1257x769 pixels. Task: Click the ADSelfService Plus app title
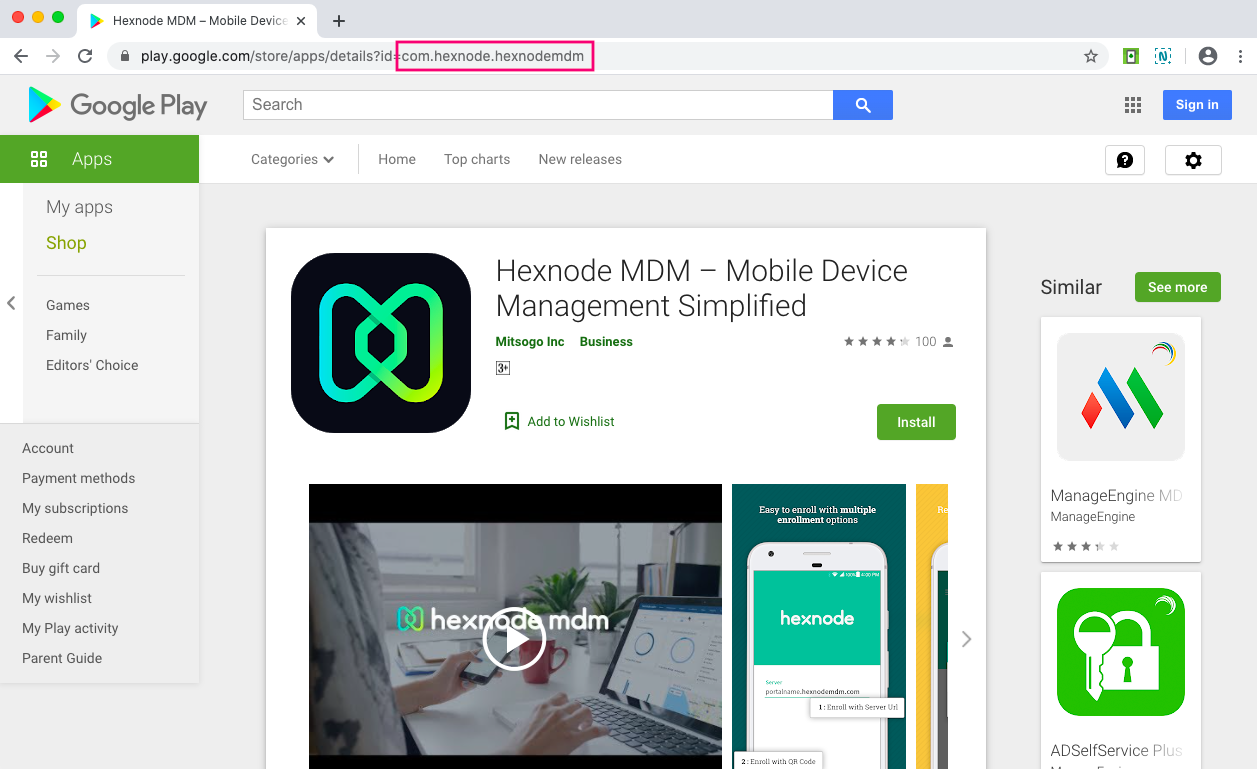click(1117, 751)
